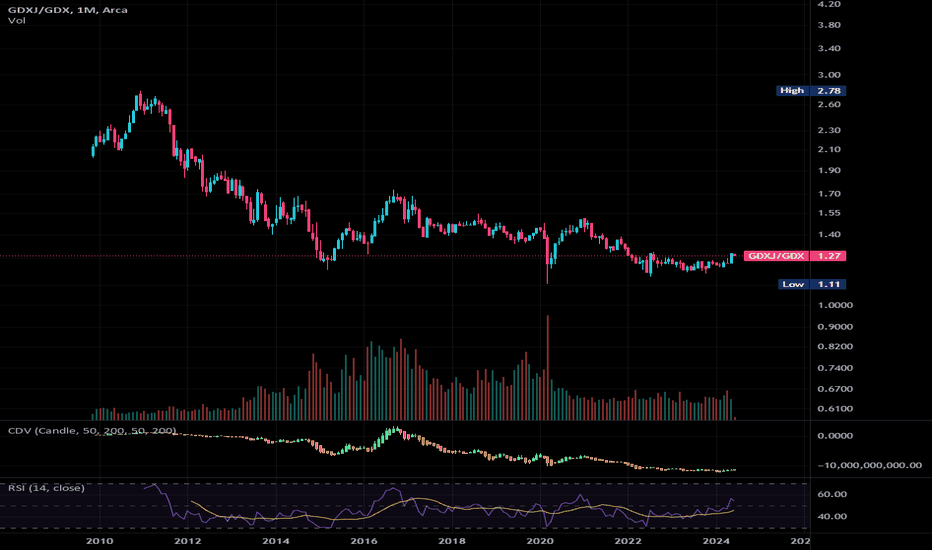This screenshot has height=550, width=932.
Task: Click the −10,000,000,000.00 CDV axis value
Action: click(x=870, y=466)
